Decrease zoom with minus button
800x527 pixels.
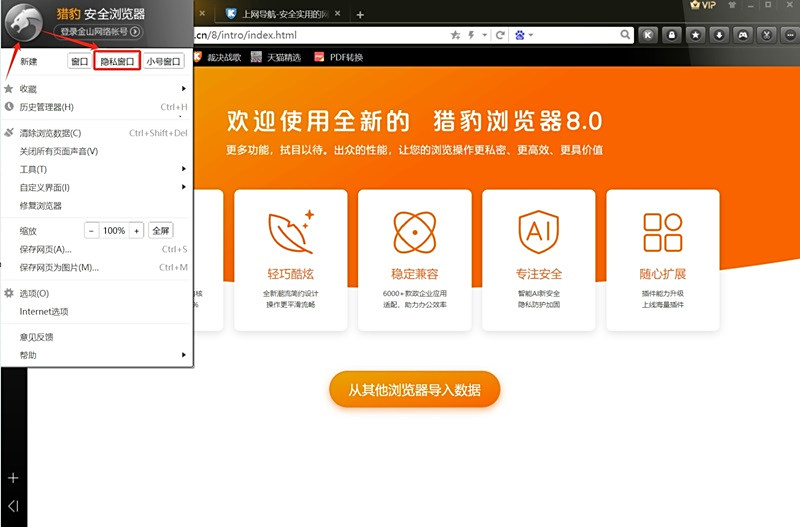91,231
